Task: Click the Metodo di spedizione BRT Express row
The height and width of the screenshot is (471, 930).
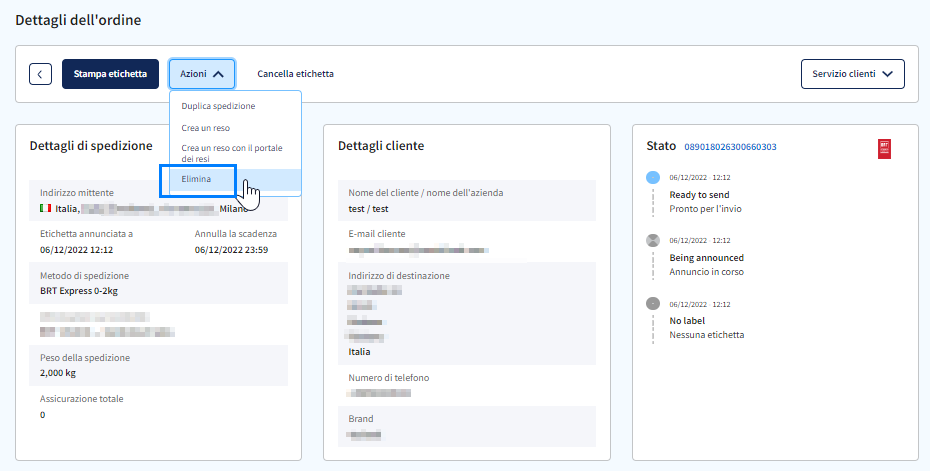Action: [x=158, y=283]
